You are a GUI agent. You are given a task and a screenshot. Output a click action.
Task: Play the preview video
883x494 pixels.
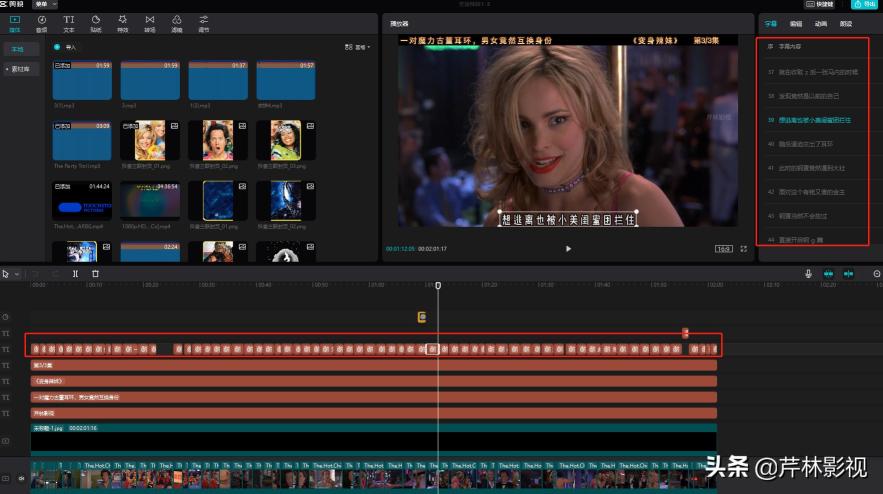(x=568, y=248)
